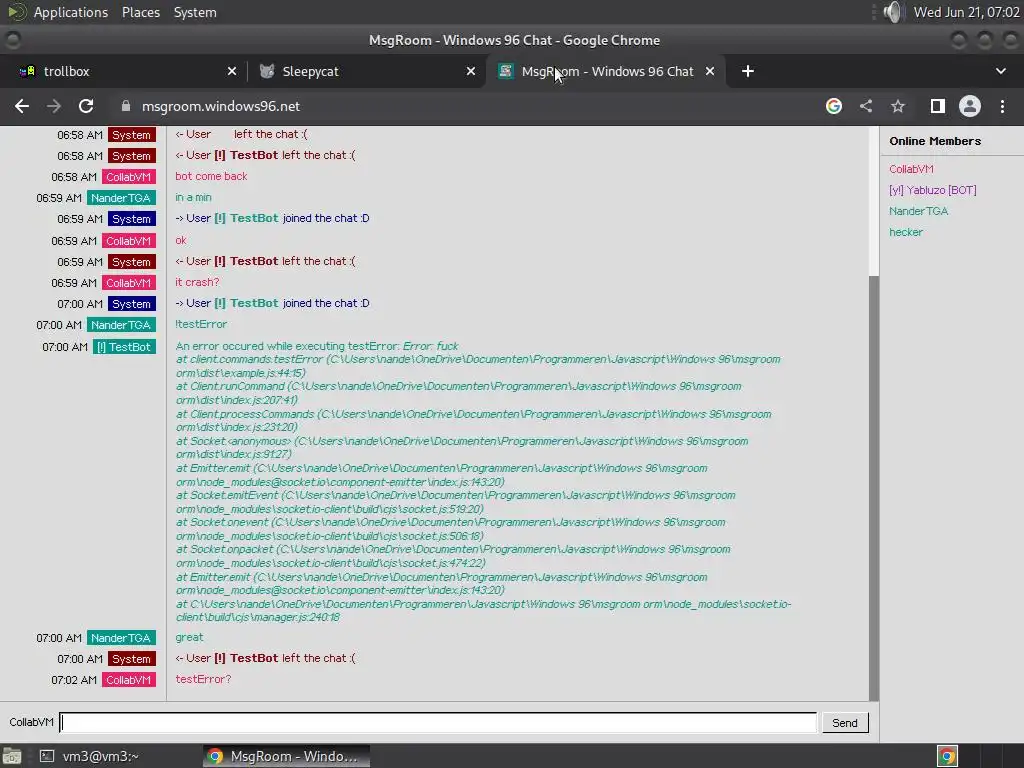Open the Chrome side panel
The width and height of the screenshot is (1024, 768).
938,106
